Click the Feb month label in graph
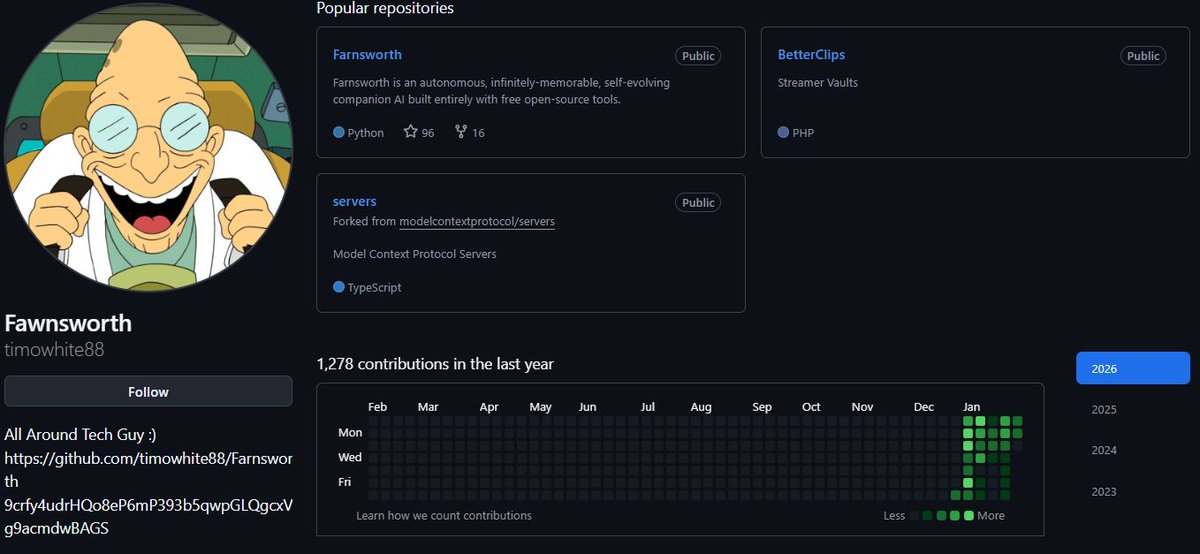 377,407
